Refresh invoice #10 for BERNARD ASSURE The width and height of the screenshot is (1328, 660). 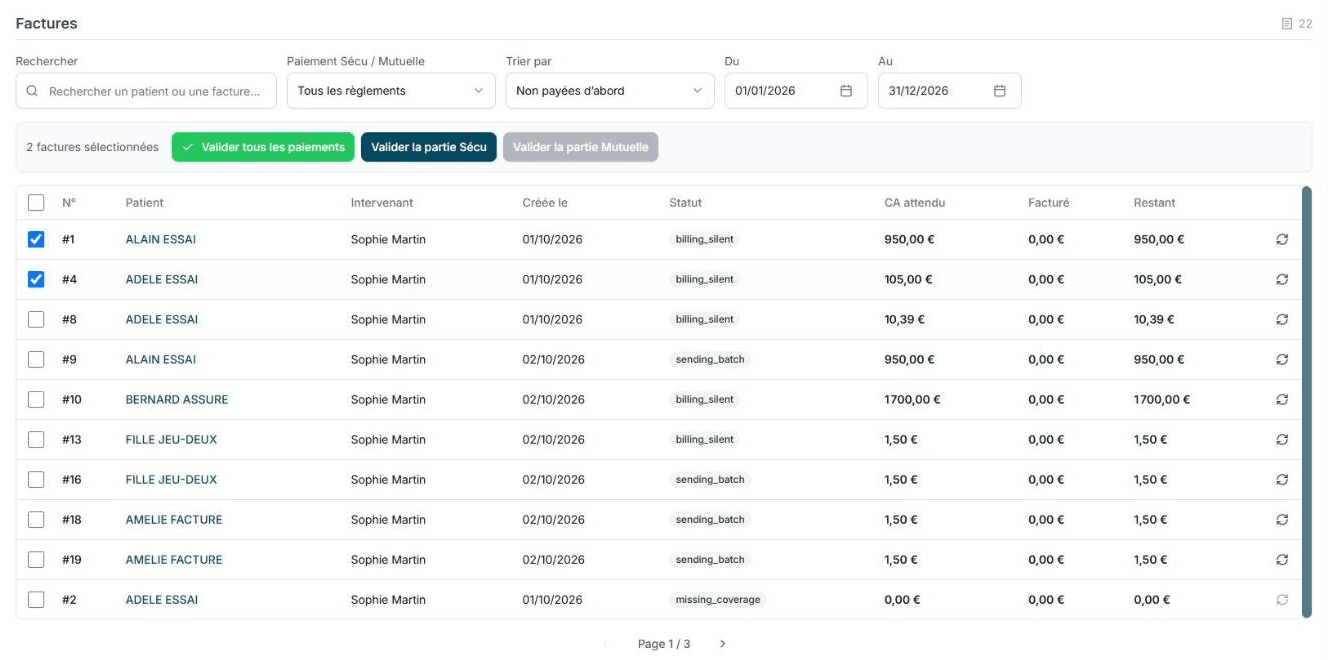click(x=1282, y=400)
